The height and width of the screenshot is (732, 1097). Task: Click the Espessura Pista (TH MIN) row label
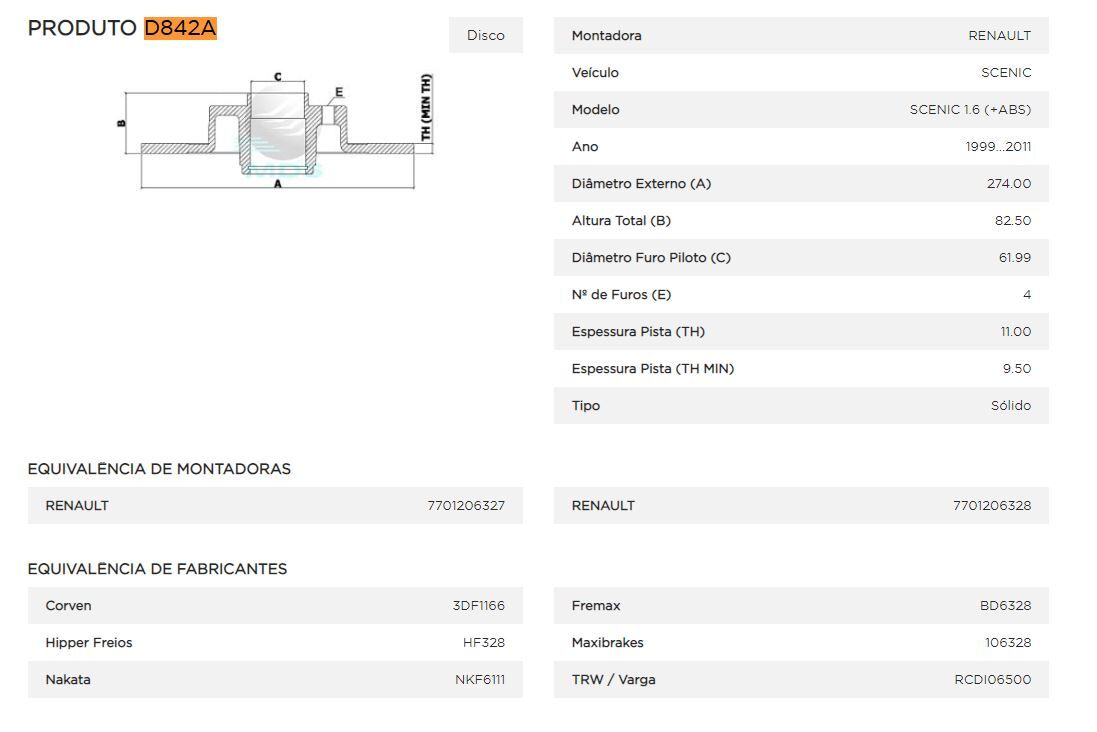[x=652, y=369]
